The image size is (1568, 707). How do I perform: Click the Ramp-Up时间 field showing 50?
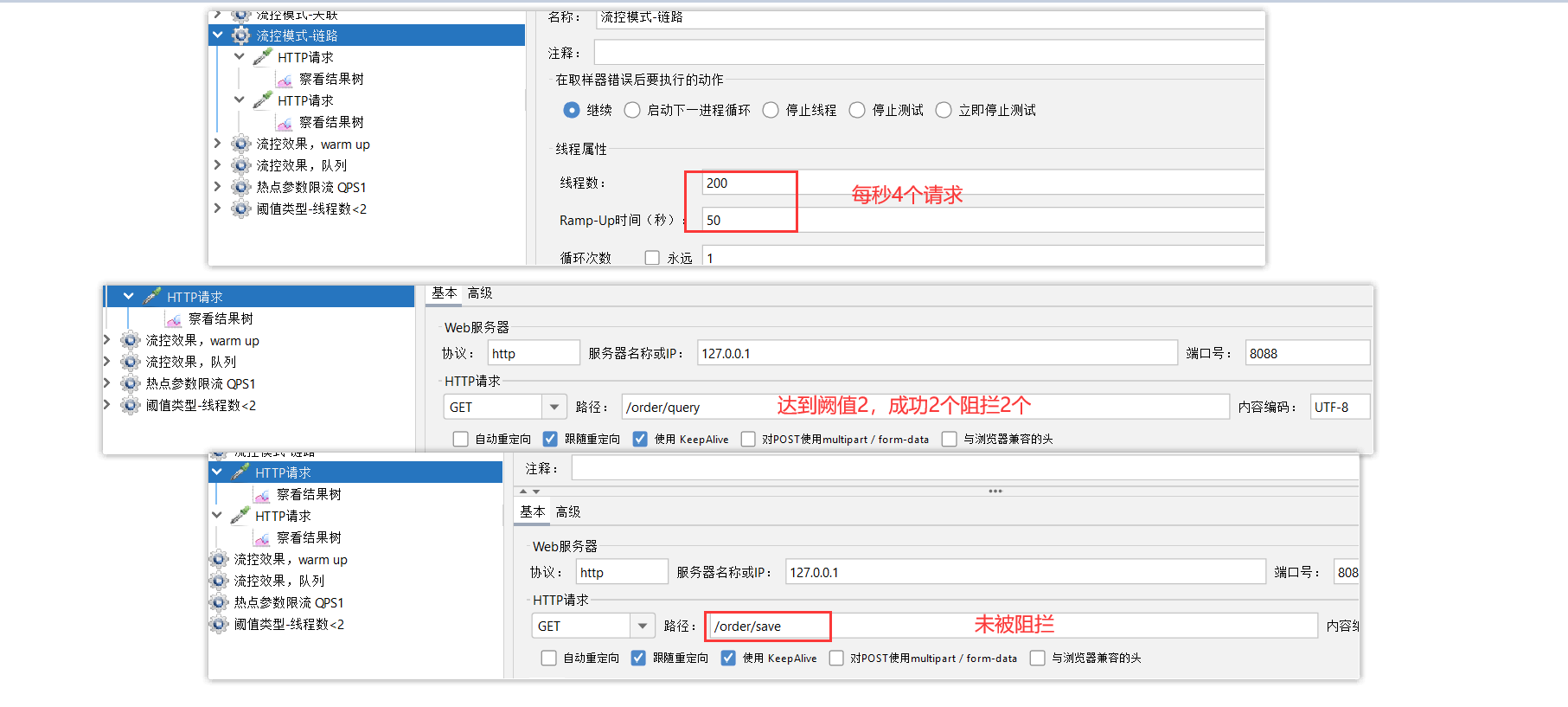(x=983, y=220)
